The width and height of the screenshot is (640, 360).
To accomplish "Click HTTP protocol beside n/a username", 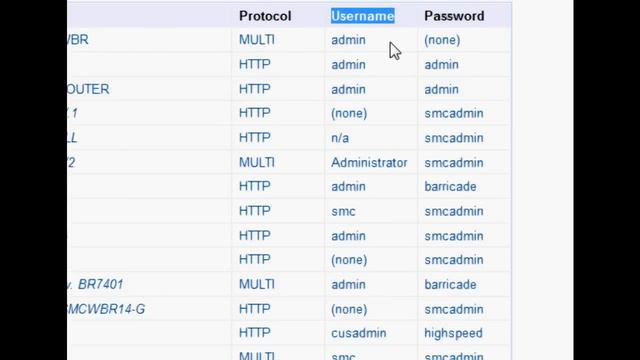I will pos(255,138).
